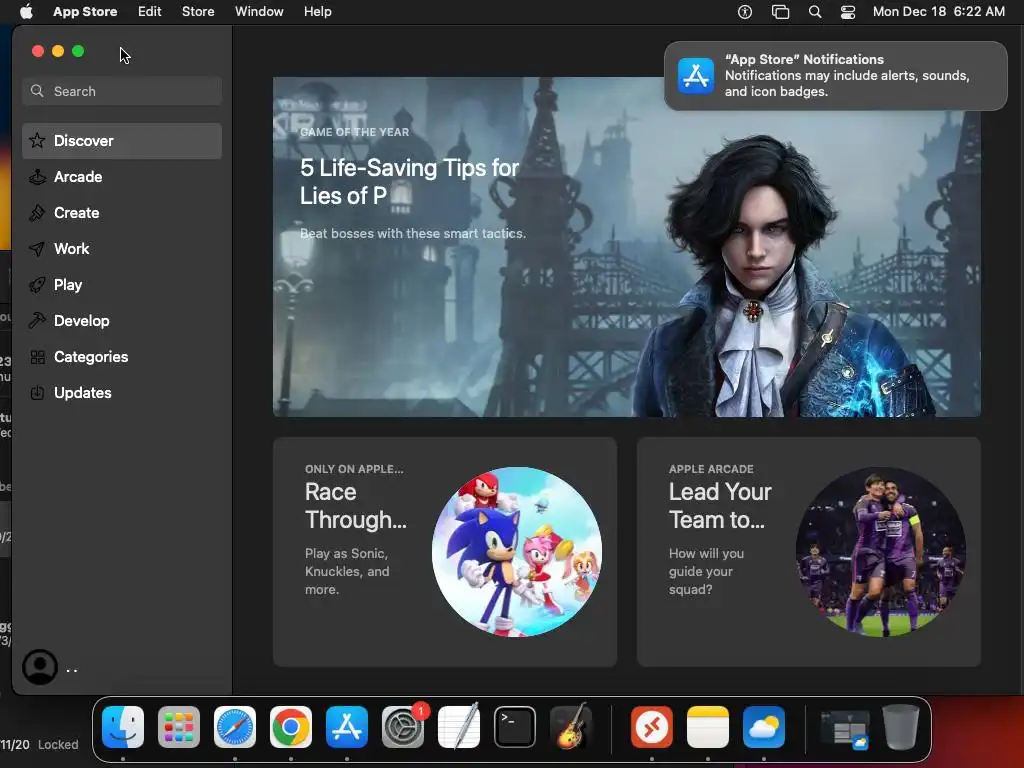Image resolution: width=1024 pixels, height=768 pixels.
Task: Click the App Store Dock icon
Action: coord(347,727)
